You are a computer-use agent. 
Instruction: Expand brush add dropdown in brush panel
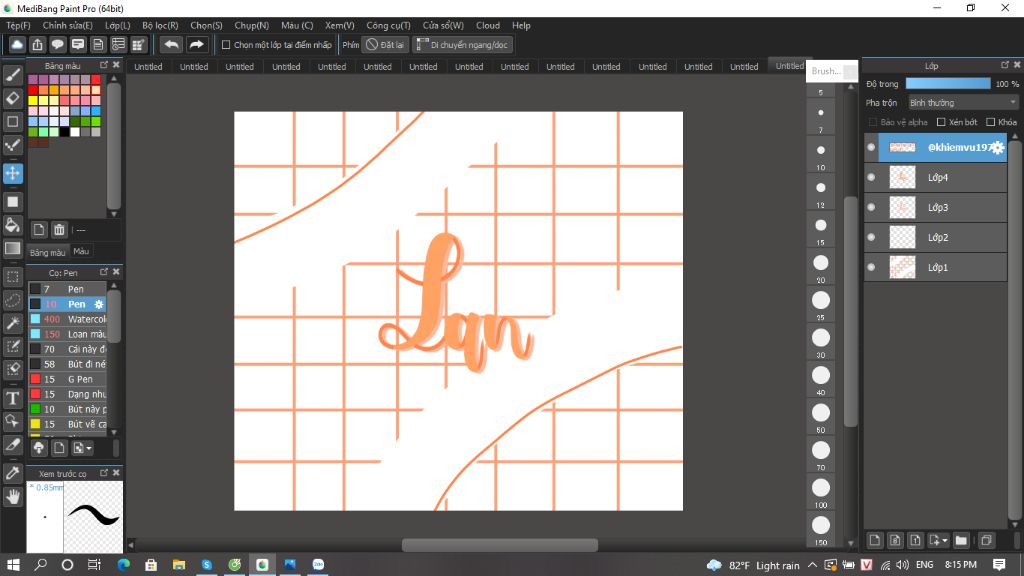pyautogui.click(x=89, y=449)
